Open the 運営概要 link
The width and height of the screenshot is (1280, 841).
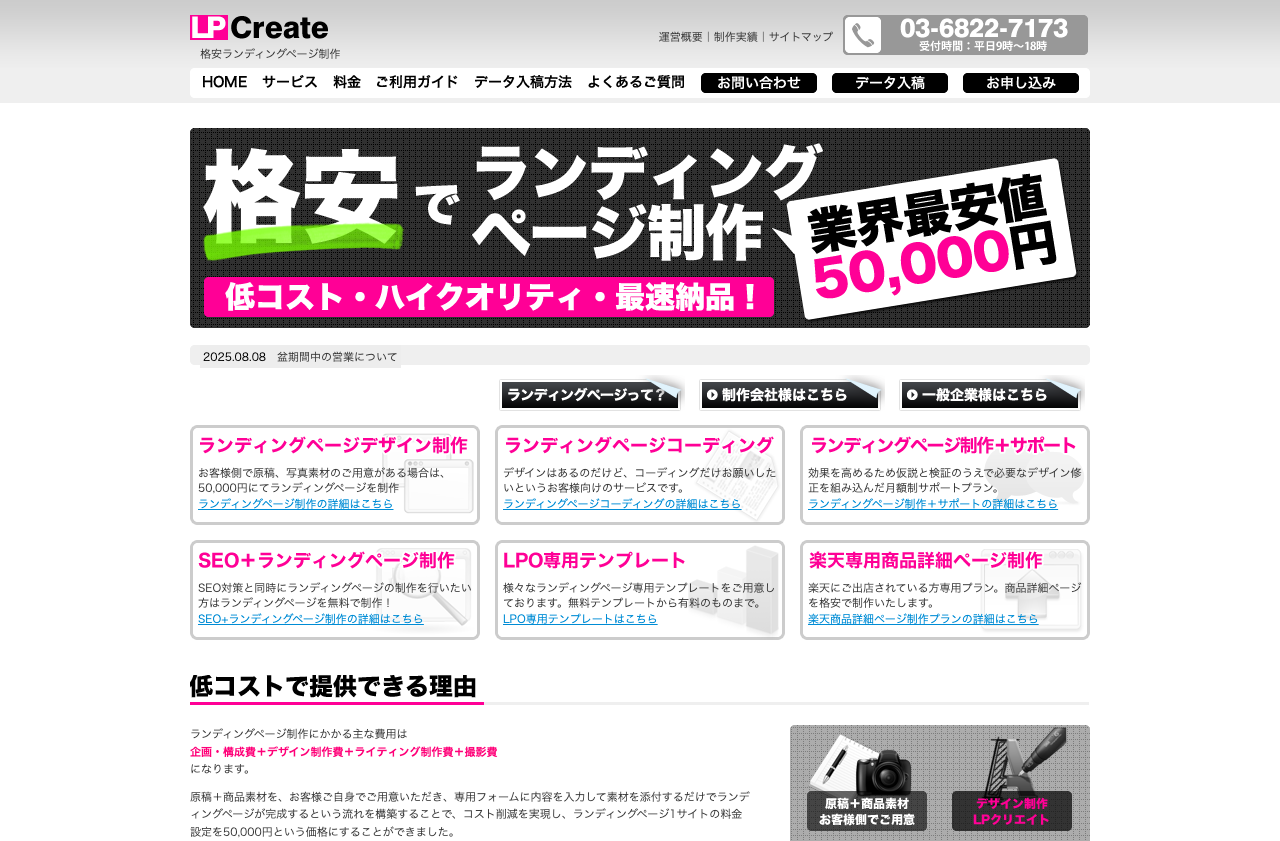tap(680, 37)
